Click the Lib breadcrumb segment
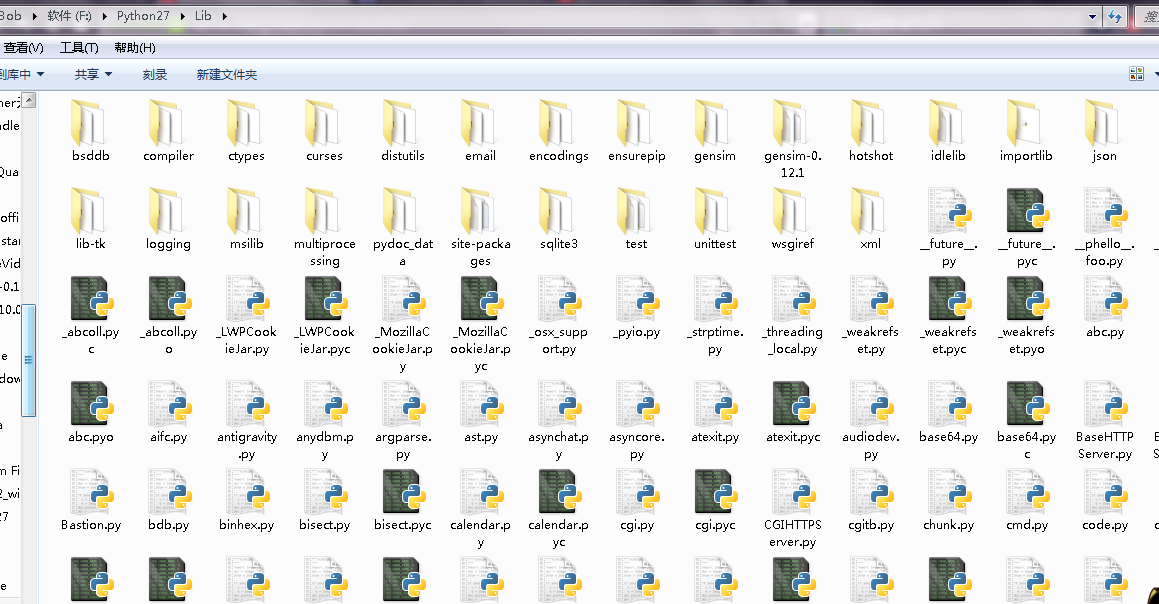Image resolution: width=1159 pixels, height=604 pixels. 203,16
